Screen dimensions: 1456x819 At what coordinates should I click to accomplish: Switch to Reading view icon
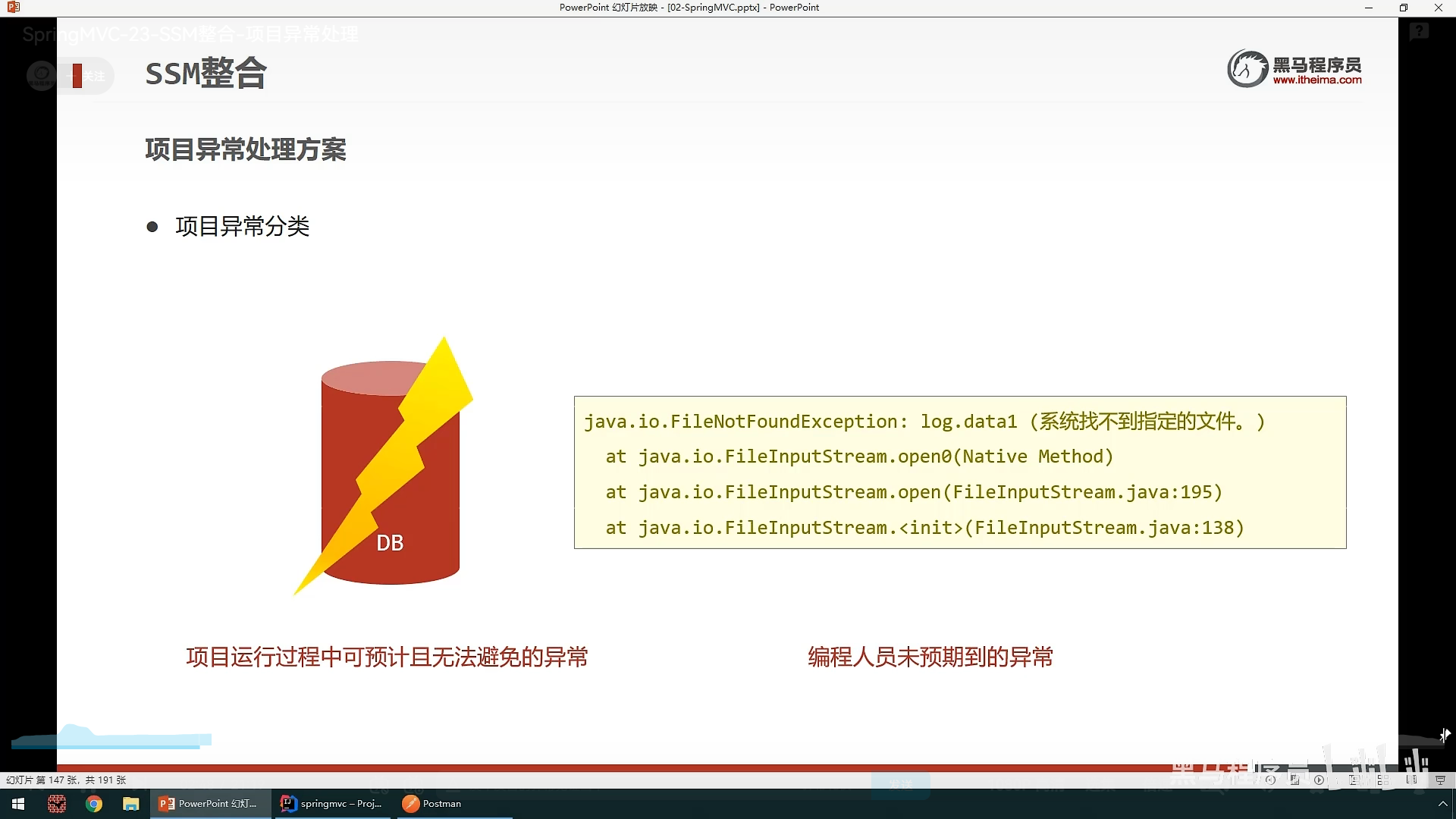(1411, 780)
